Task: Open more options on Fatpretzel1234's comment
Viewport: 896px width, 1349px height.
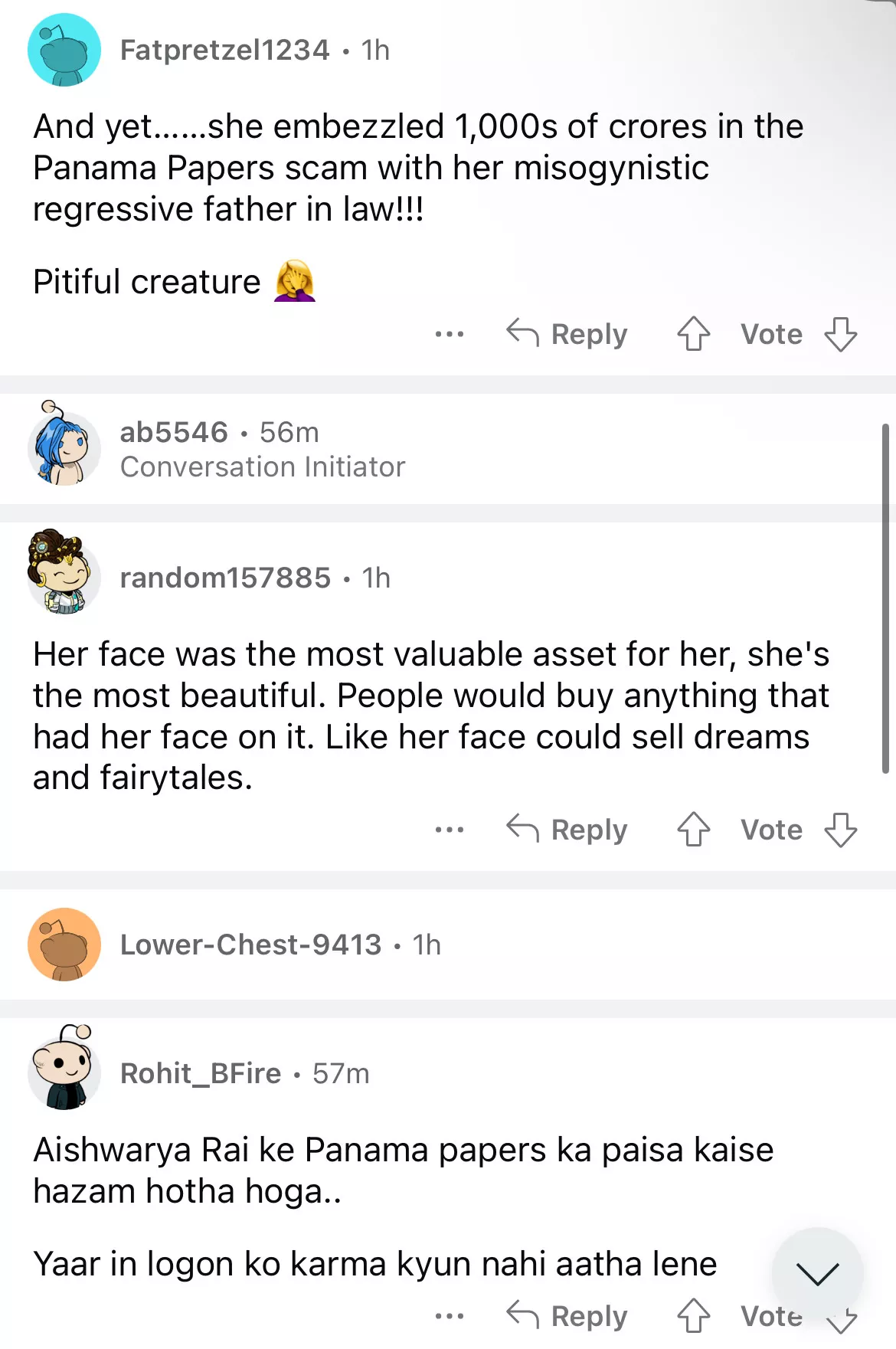Action: tap(449, 334)
